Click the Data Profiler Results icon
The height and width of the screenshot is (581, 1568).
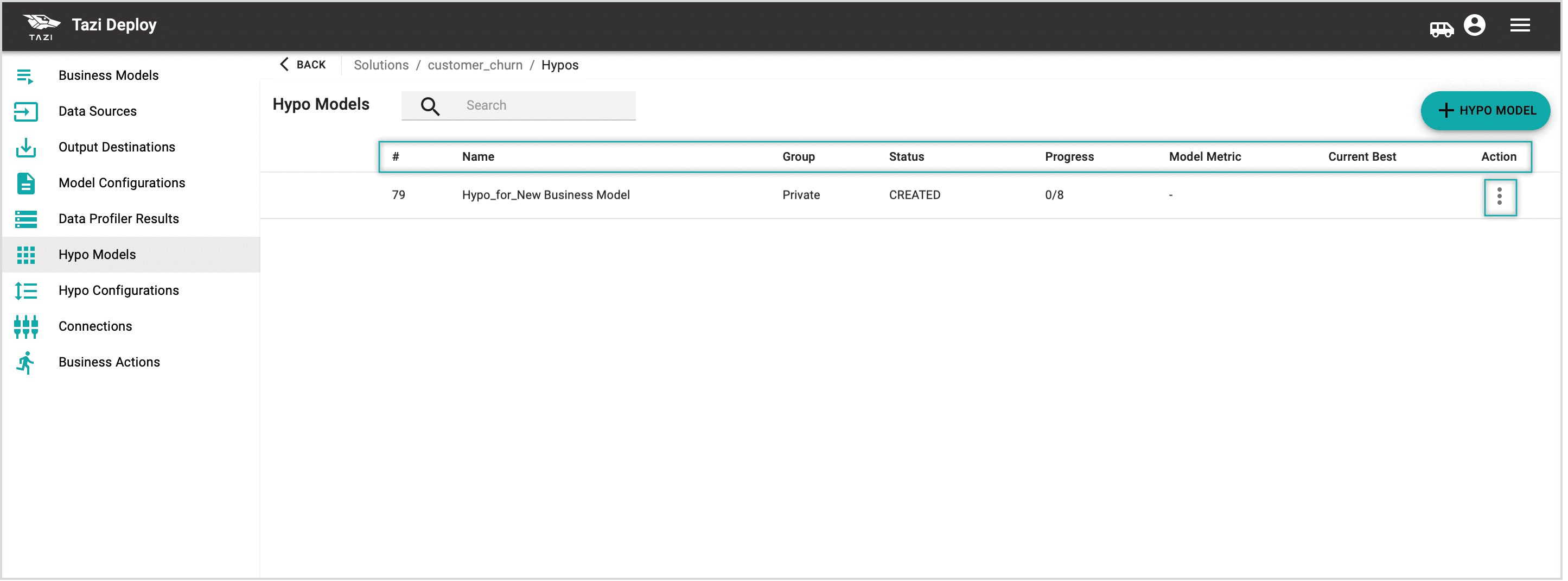[x=26, y=219]
